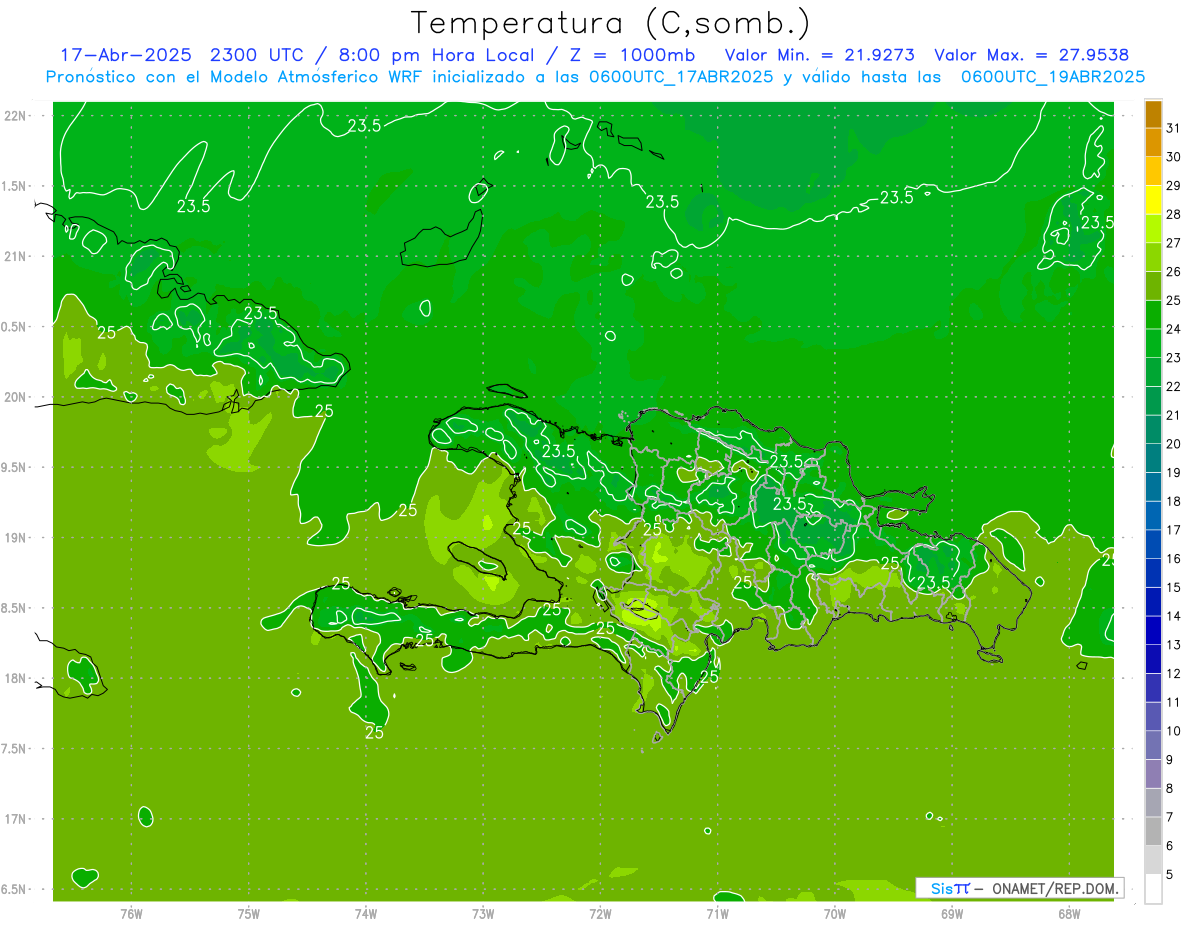Click the '28' value on the color scale
Viewport: 1200px width, 927px height.
point(1173,214)
